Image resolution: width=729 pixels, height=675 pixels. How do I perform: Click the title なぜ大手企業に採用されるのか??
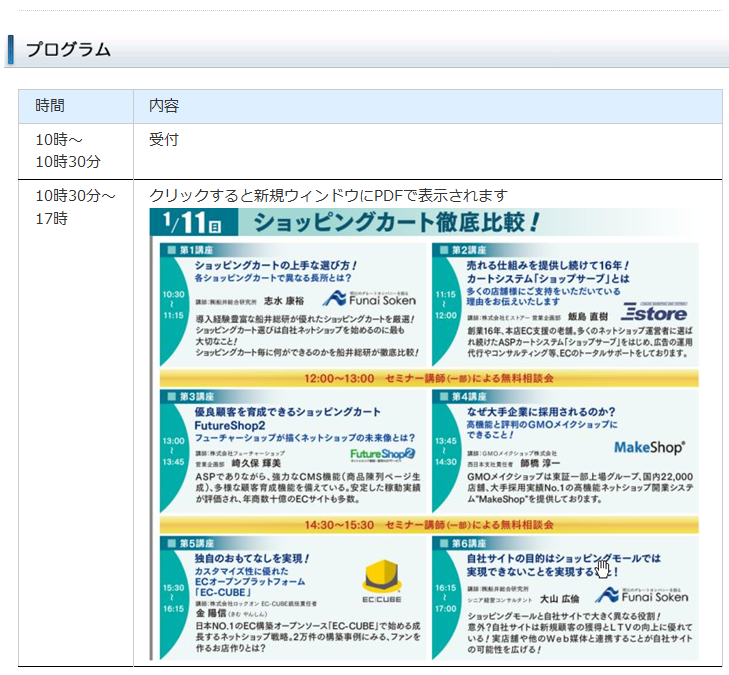(x=541, y=412)
